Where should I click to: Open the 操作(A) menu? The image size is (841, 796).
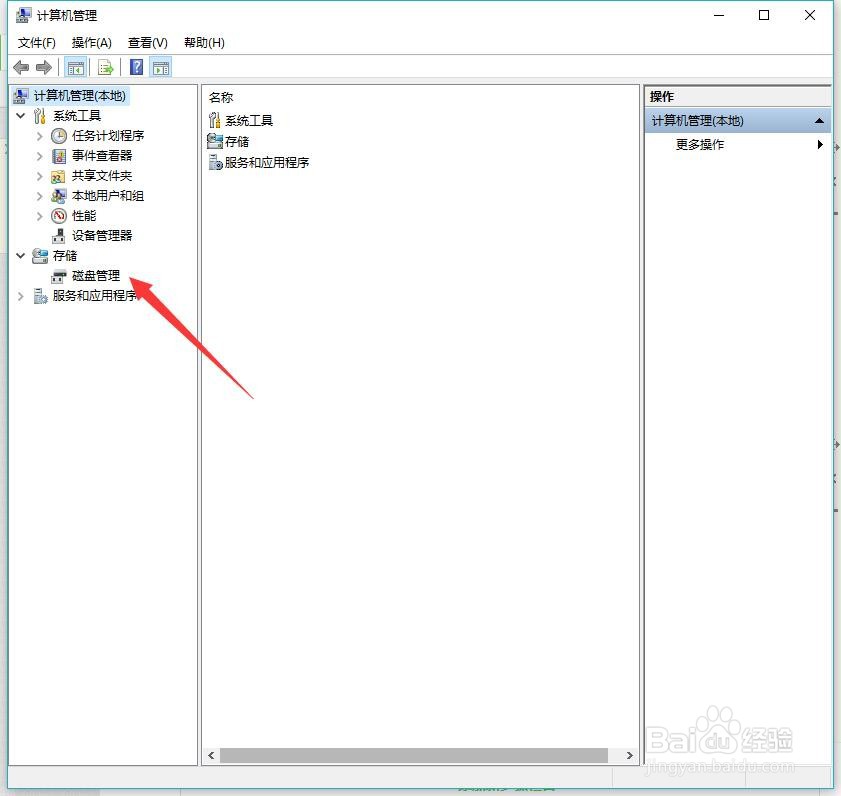point(92,42)
